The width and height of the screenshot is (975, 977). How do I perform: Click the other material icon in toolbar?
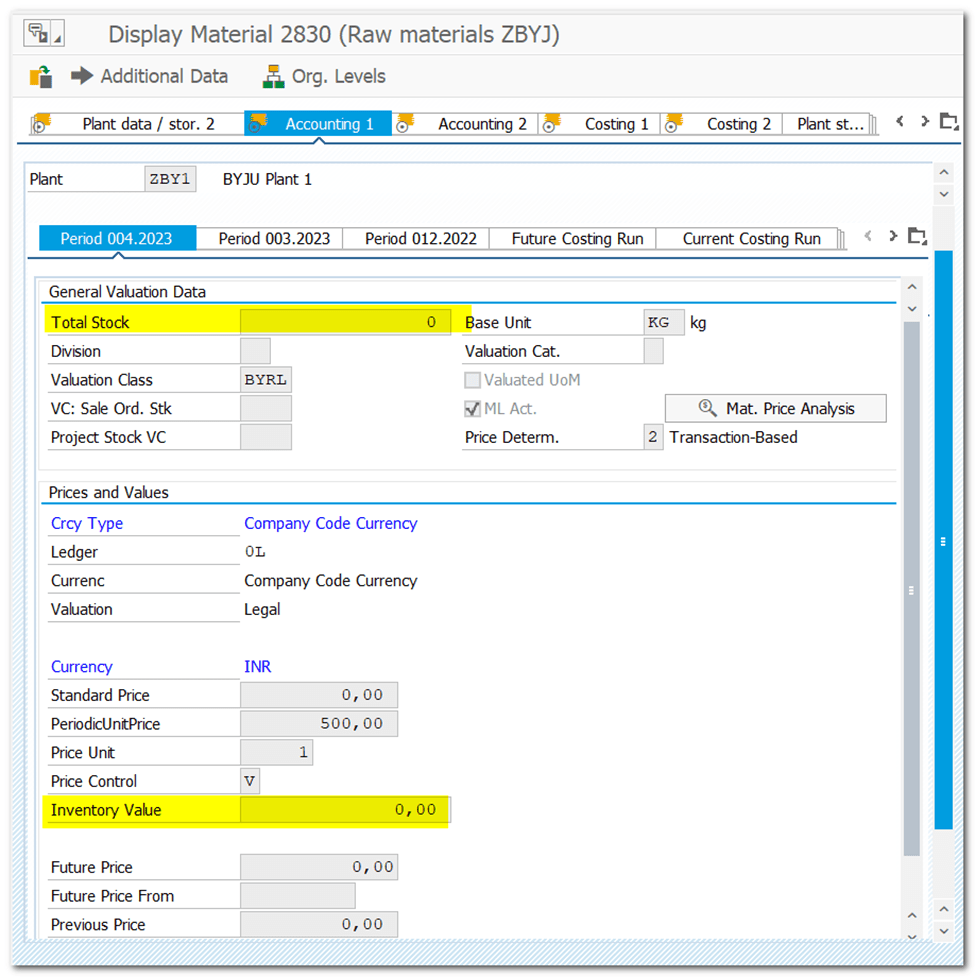pos(41,77)
